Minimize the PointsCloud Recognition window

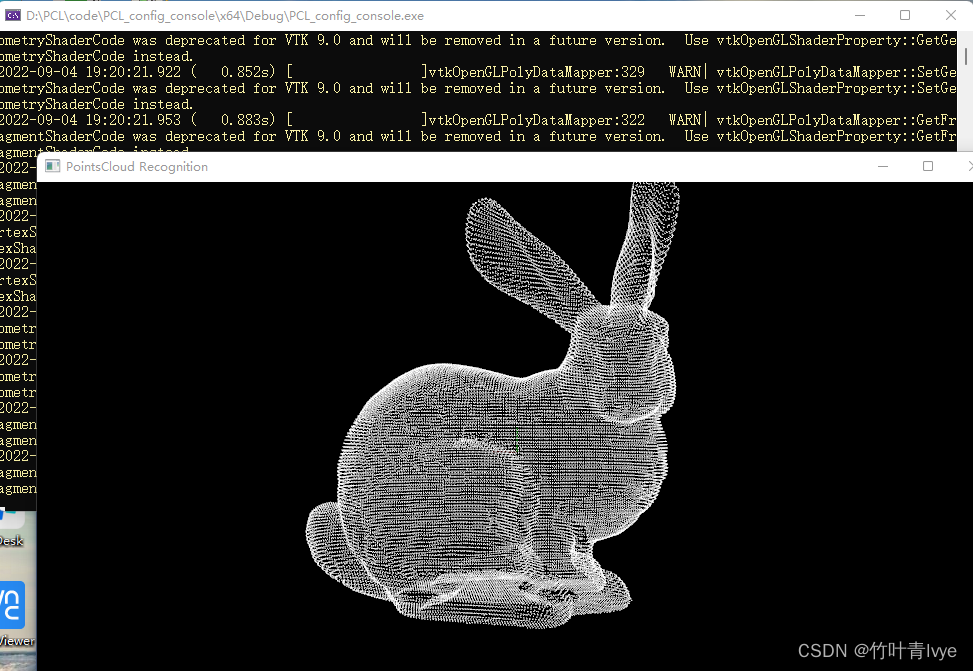883,166
